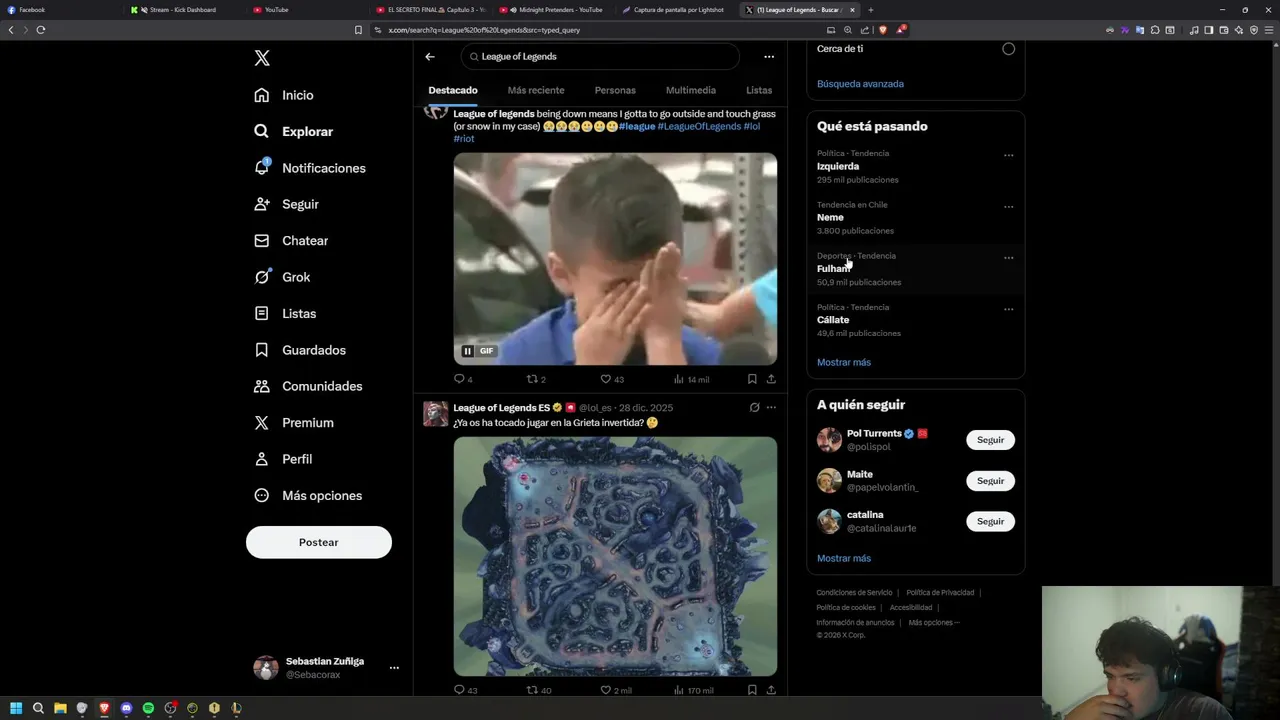
Task: Select the Cerca de ti radio option
Action: point(1008,49)
